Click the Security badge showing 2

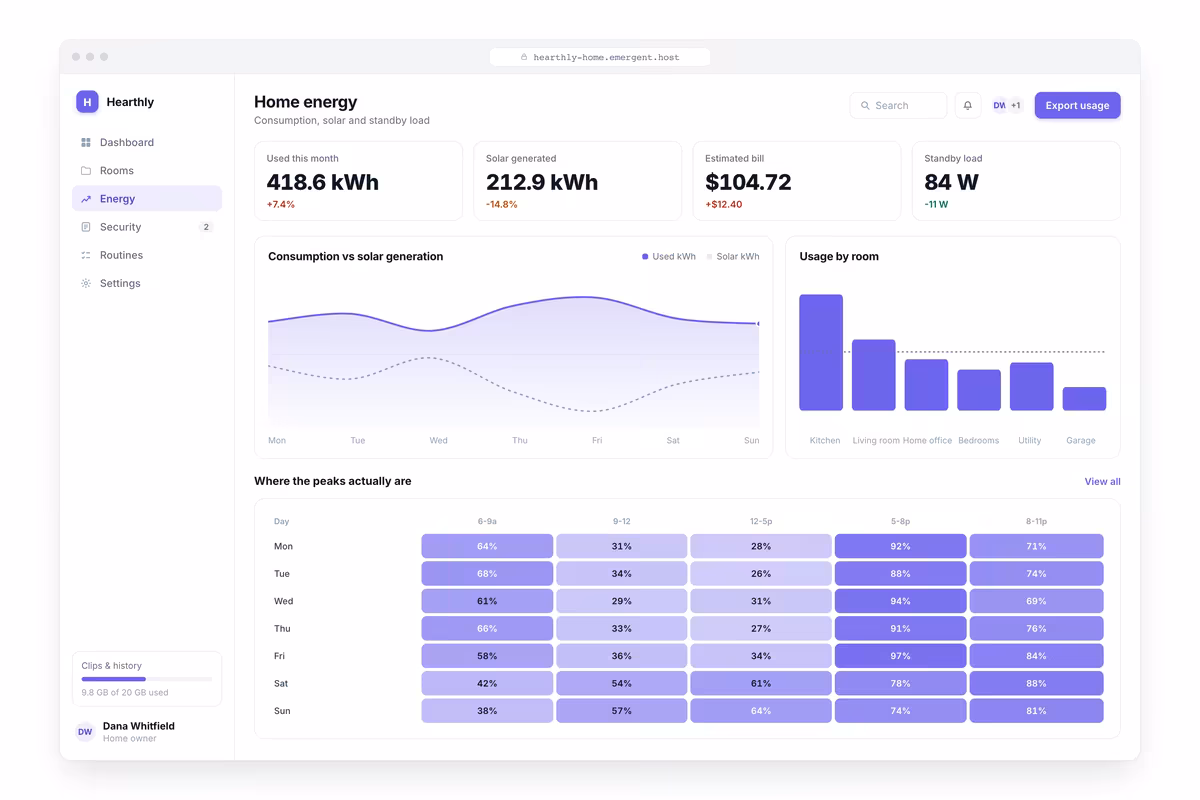(x=206, y=227)
